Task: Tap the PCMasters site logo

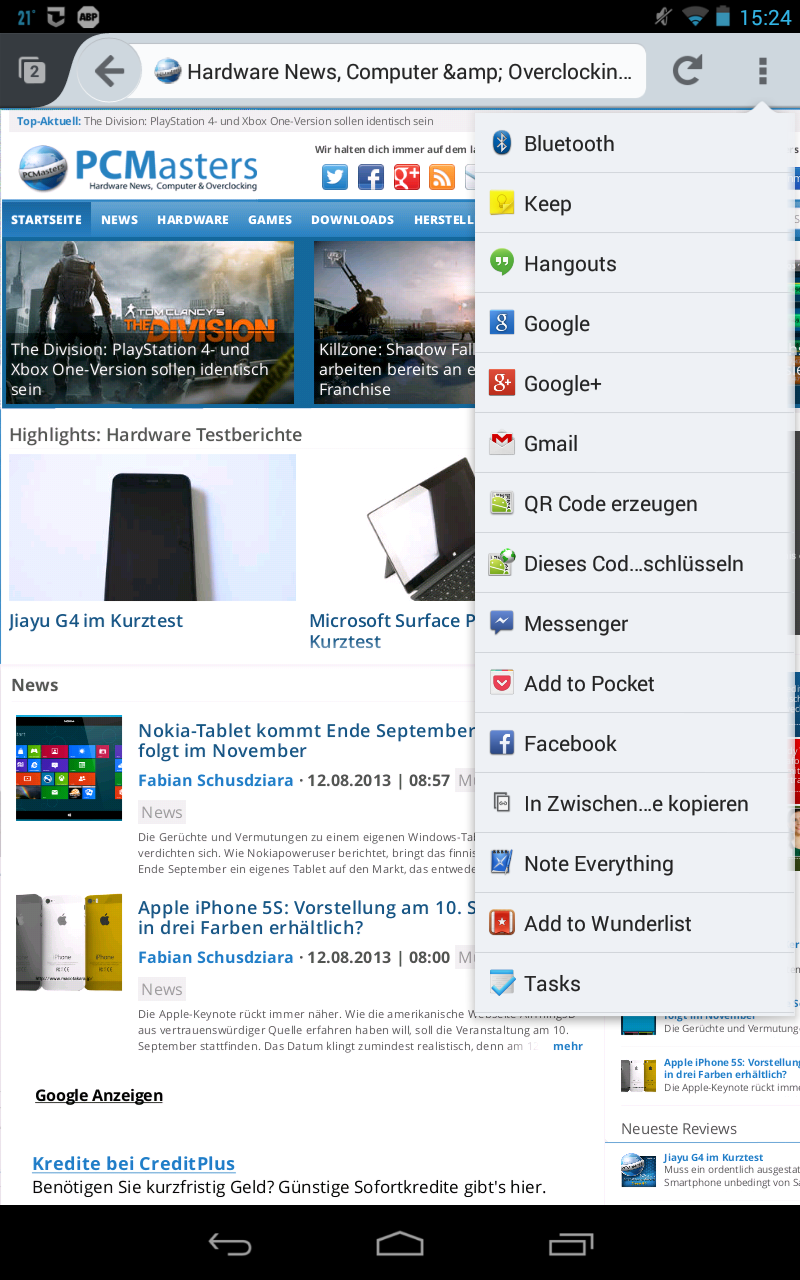Action: 138,168
